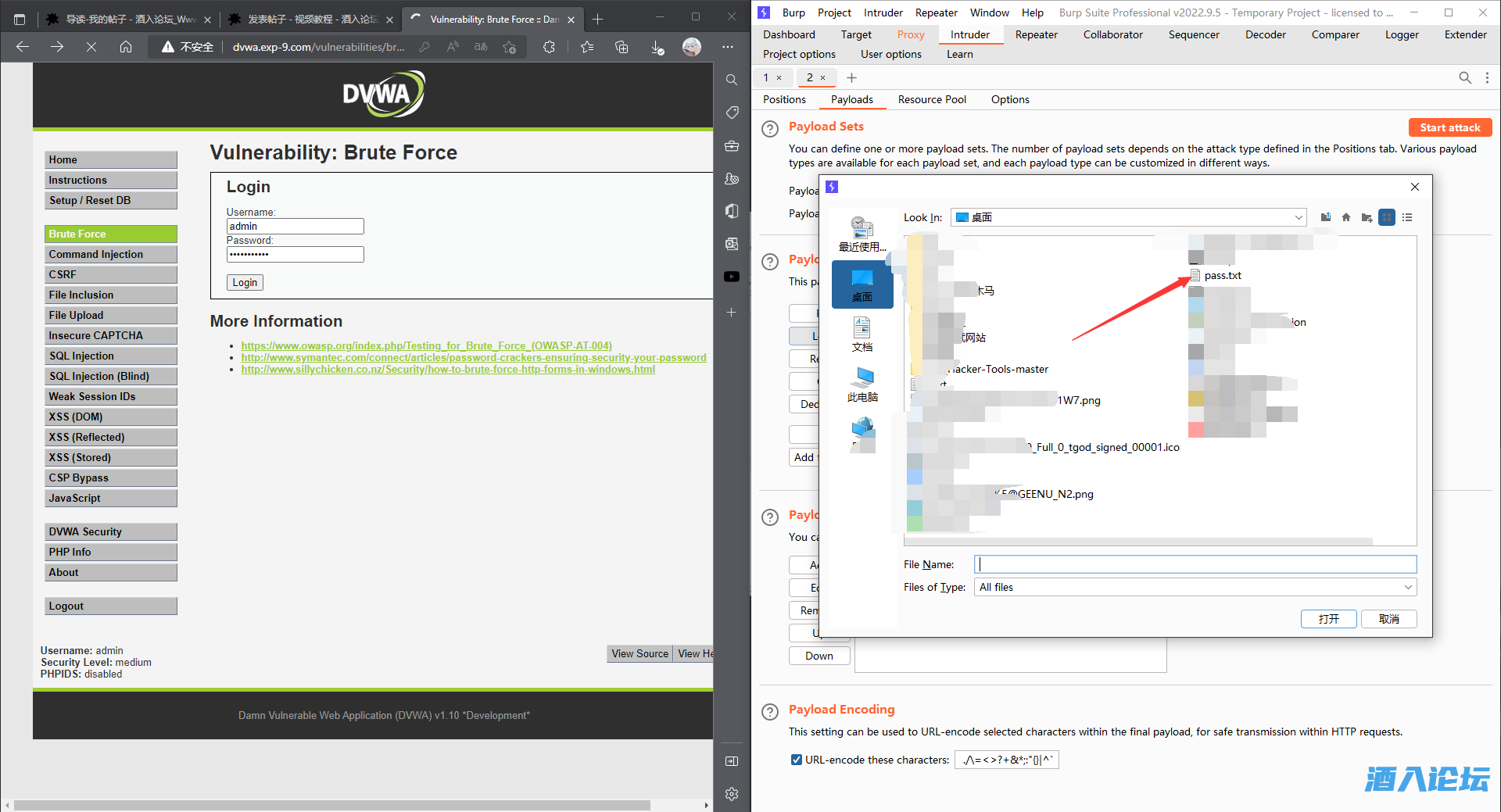Click the Home icon in file dialog
This screenshot has width=1501, height=812.
(x=1346, y=217)
